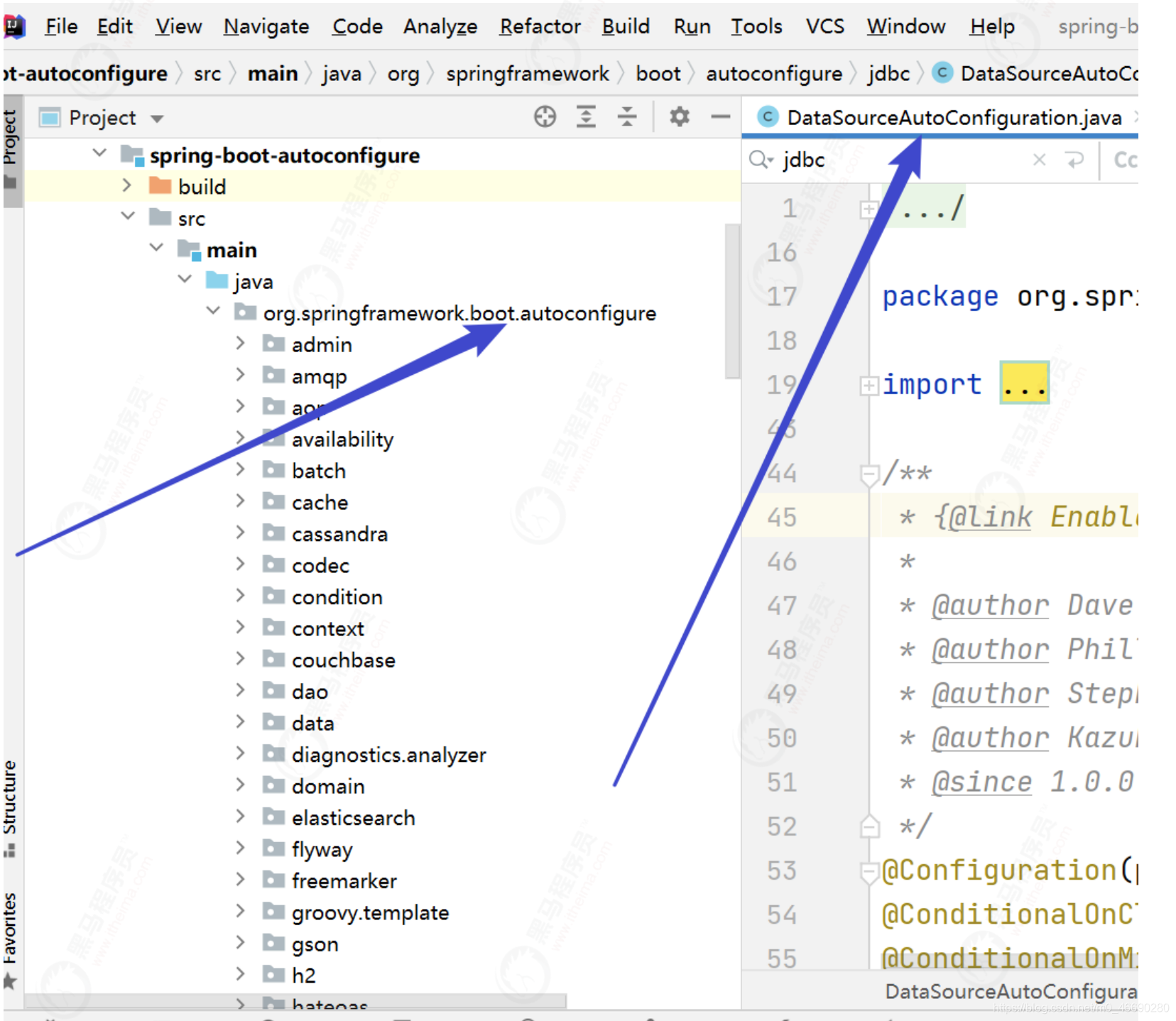Open the Tools menu

(756, 26)
